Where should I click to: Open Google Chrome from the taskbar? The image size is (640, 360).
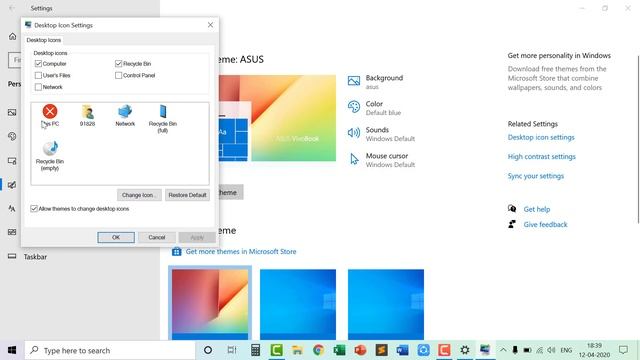pos(318,350)
